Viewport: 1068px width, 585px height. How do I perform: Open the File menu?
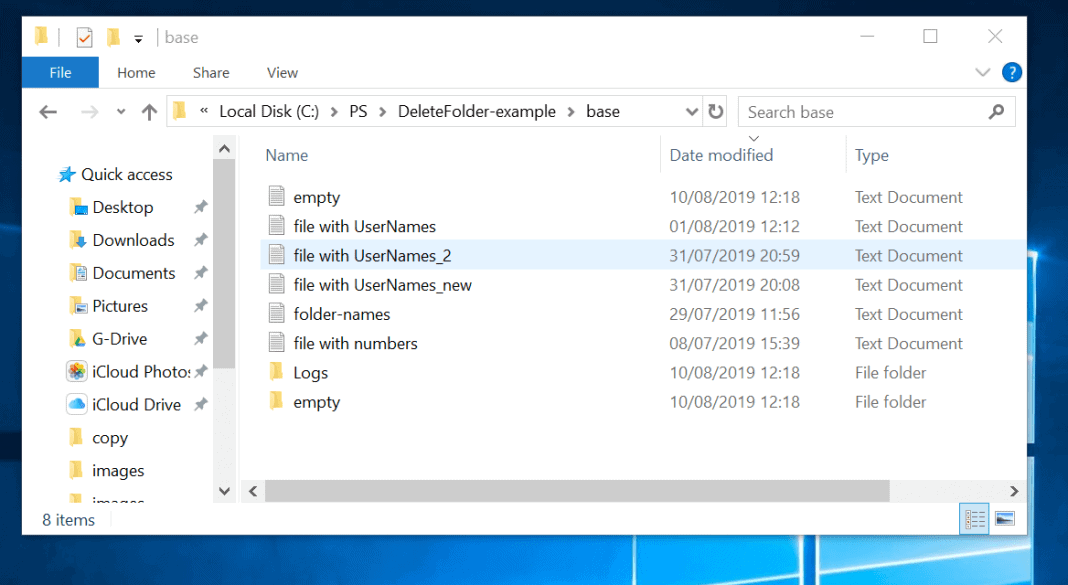point(61,72)
